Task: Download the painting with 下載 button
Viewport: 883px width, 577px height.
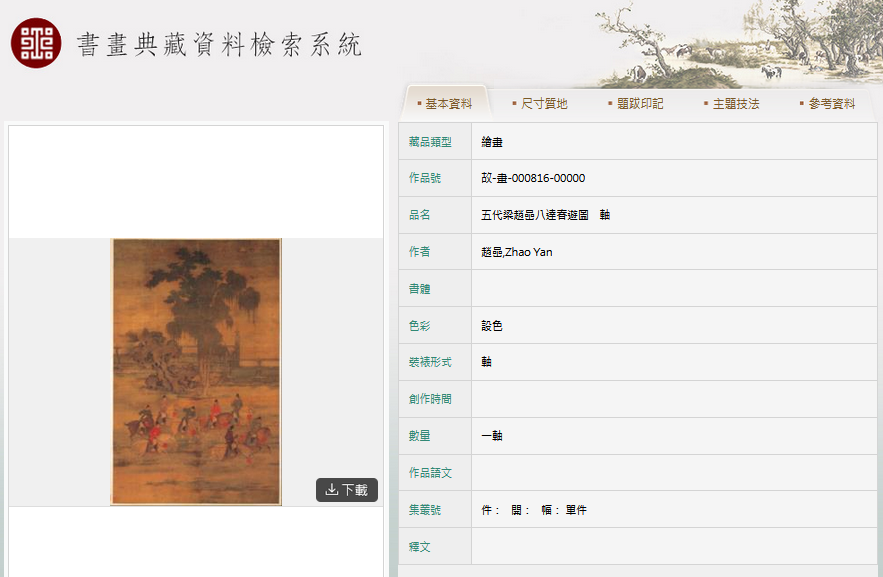Action: point(347,490)
